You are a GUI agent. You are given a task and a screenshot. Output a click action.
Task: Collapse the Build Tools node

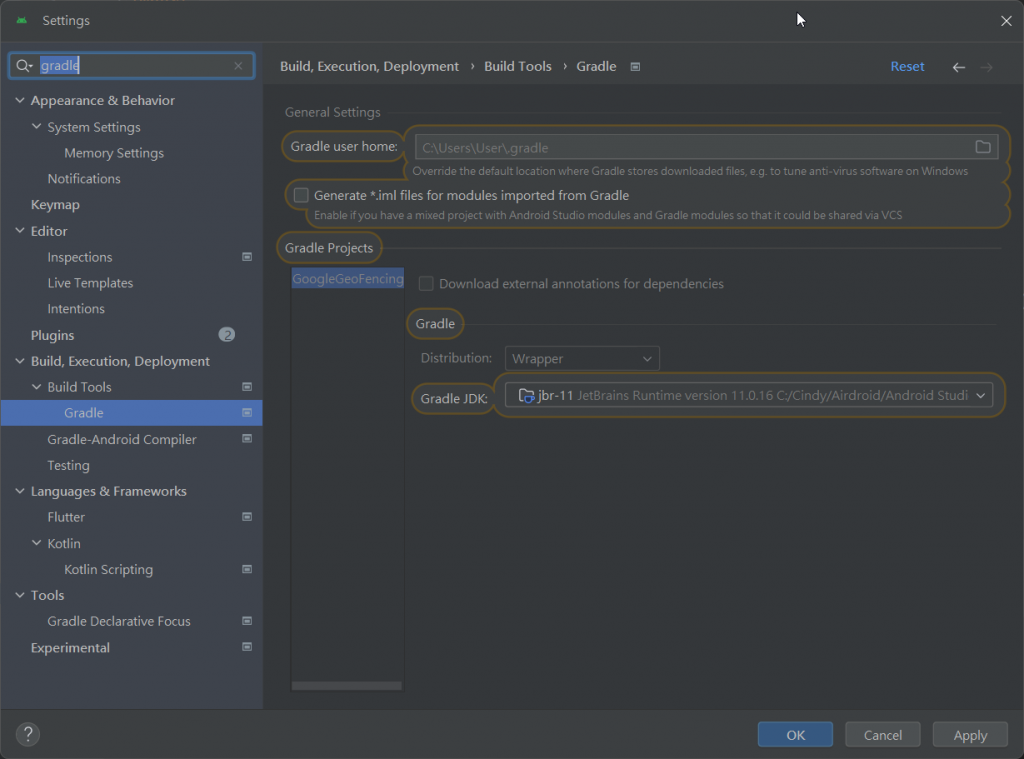[x=37, y=387]
